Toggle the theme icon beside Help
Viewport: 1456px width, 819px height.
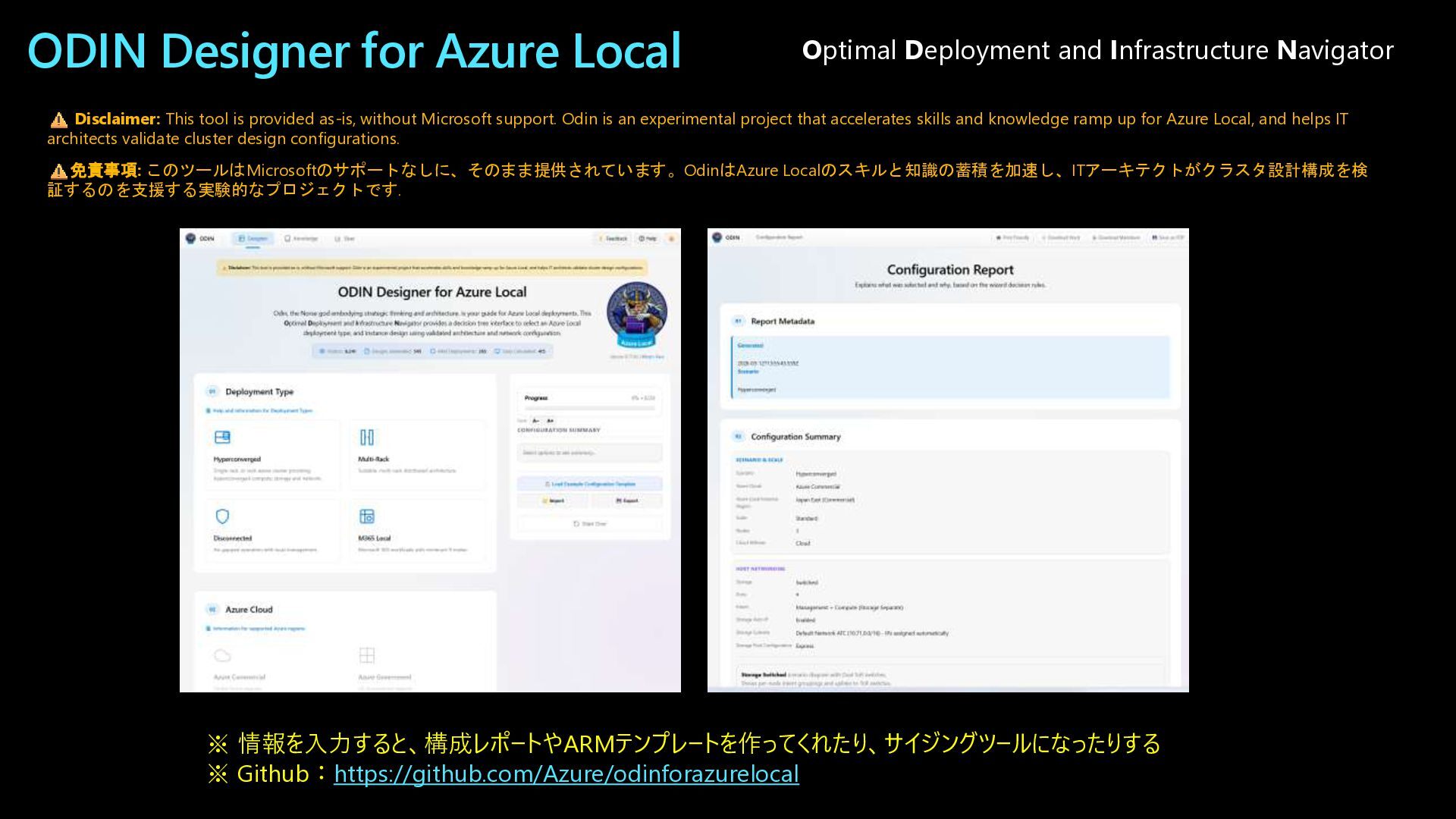coord(671,239)
